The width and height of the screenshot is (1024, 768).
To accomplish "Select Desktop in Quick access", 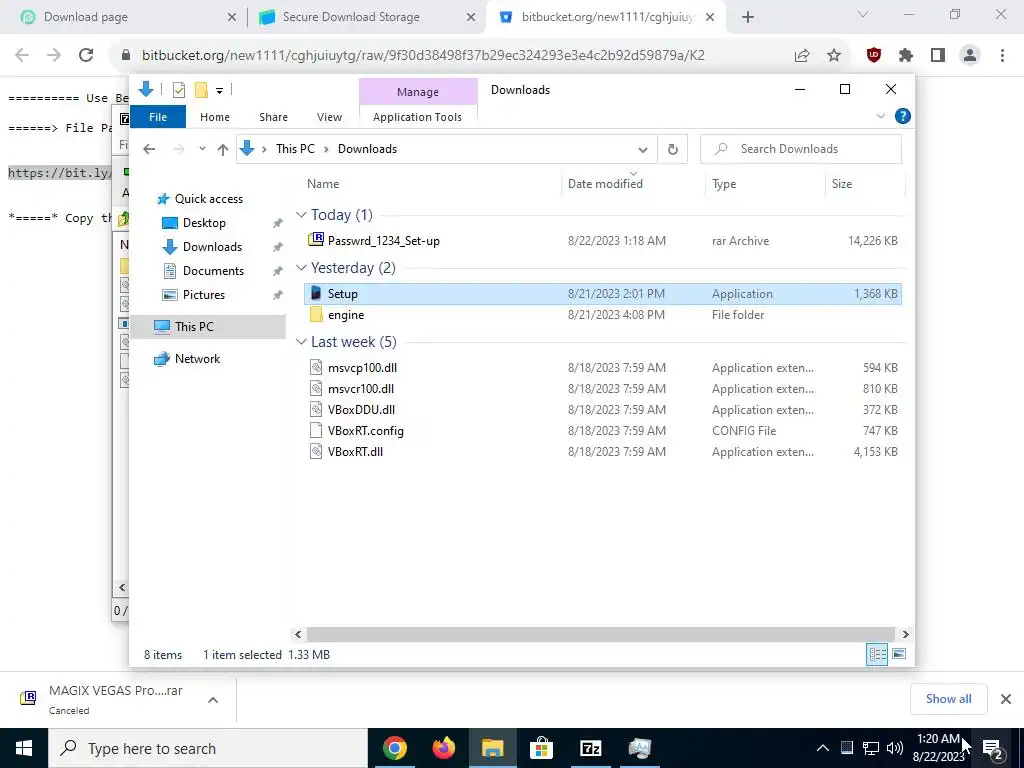I will [x=204, y=223].
